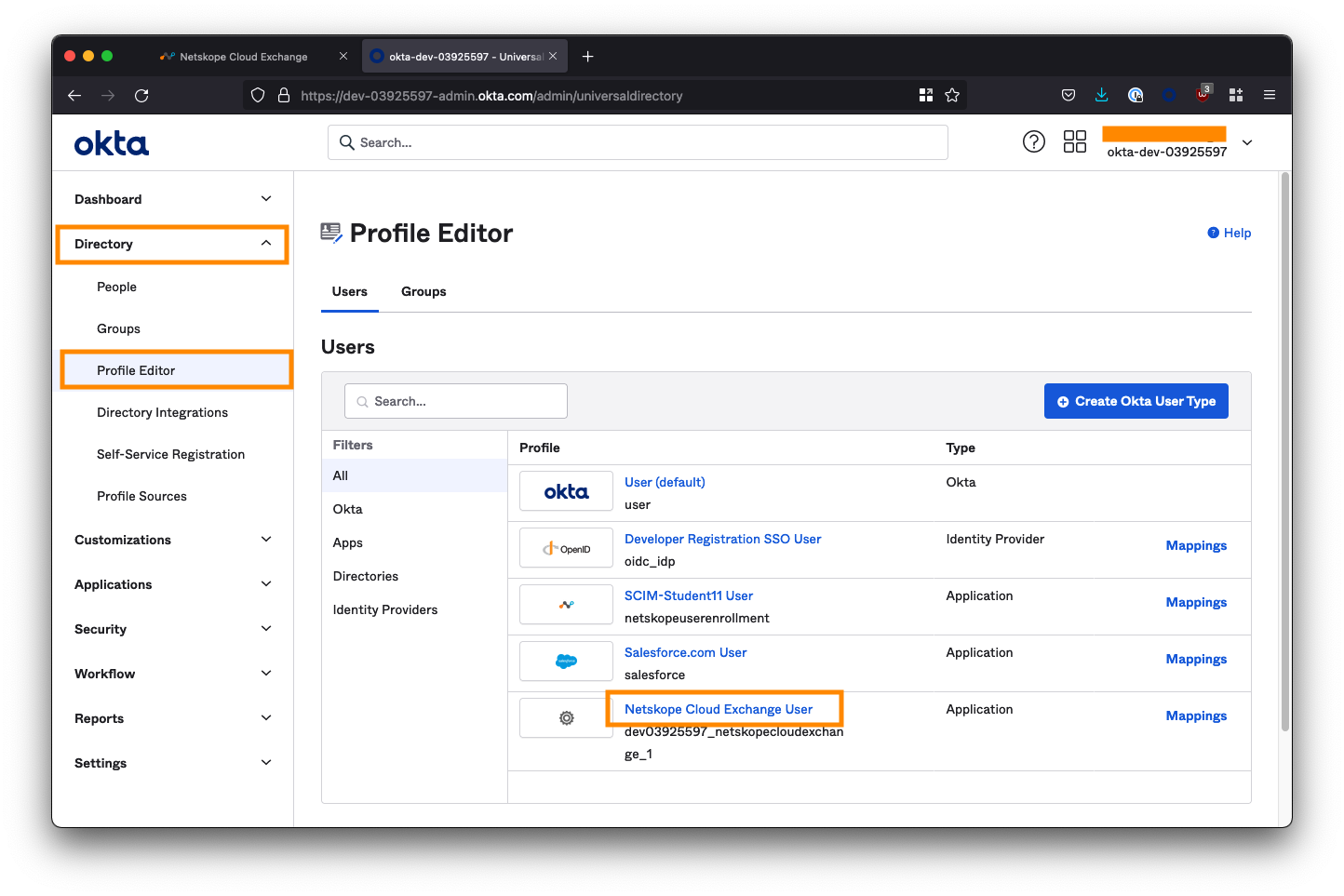Click the page reload icon in the browser toolbar
The height and width of the screenshot is (896, 1344).
click(x=141, y=95)
